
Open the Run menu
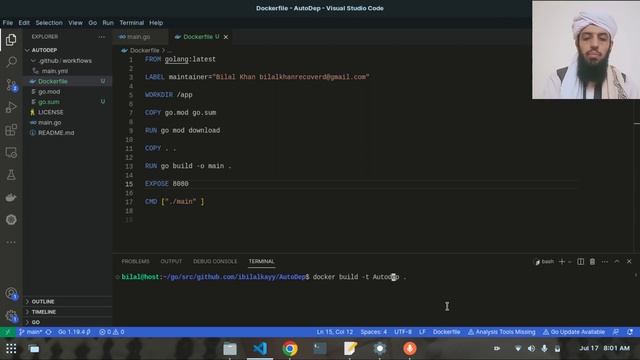click(x=108, y=23)
